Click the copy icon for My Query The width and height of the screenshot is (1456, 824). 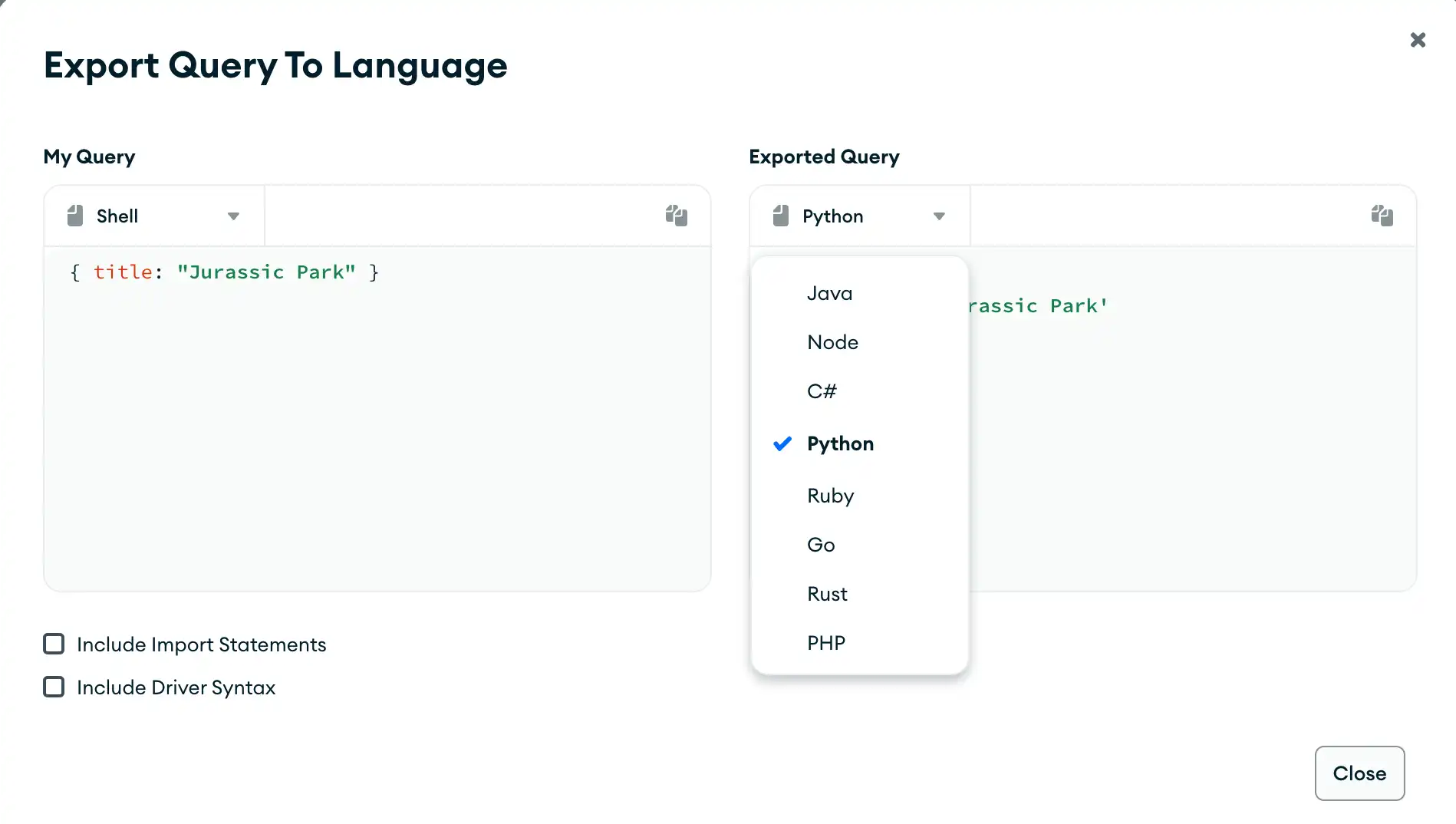pyautogui.click(x=676, y=216)
